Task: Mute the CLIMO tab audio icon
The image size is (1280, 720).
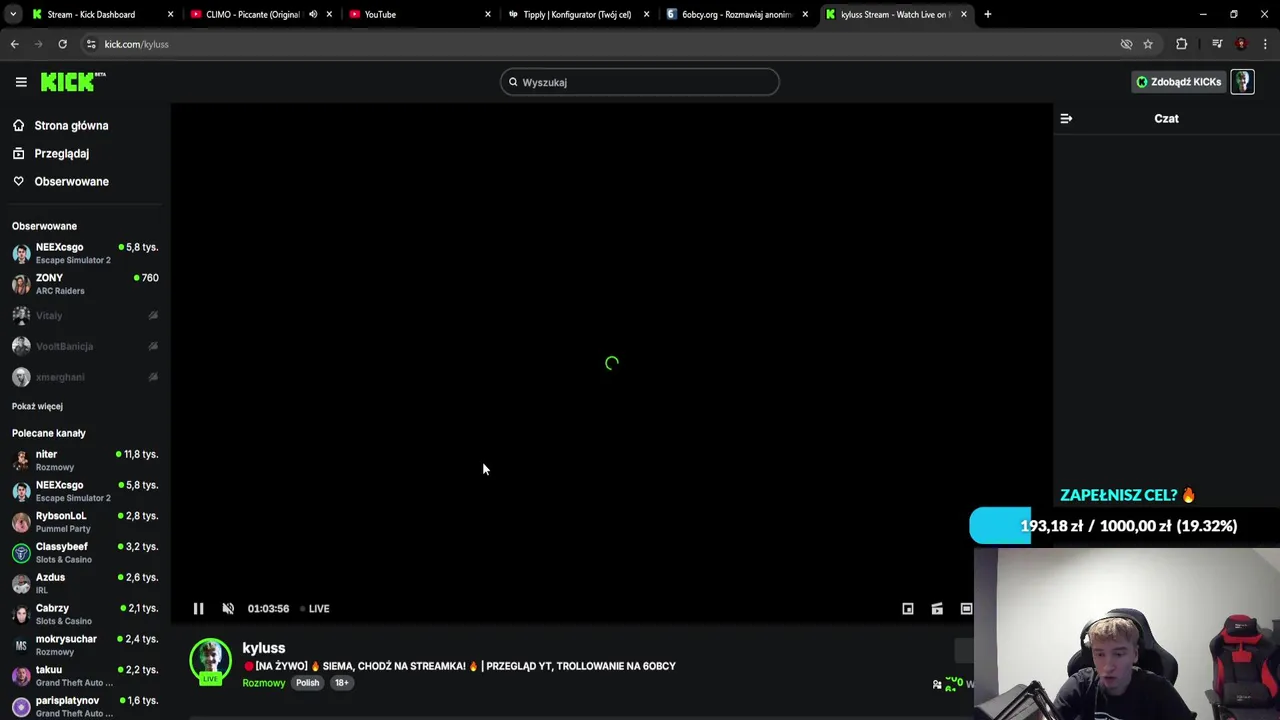Action: [313, 14]
